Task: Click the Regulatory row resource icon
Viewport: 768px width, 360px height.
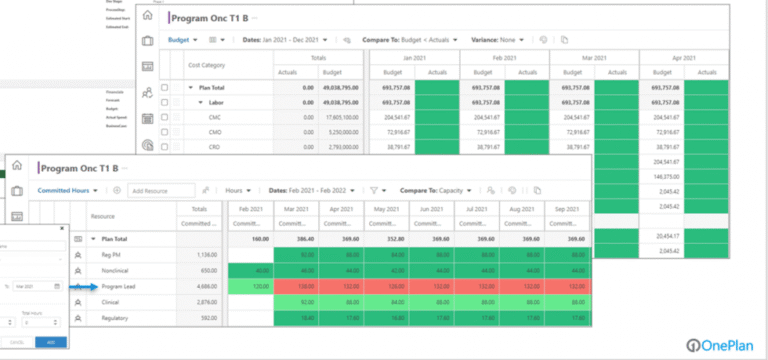Action: (x=78, y=318)
